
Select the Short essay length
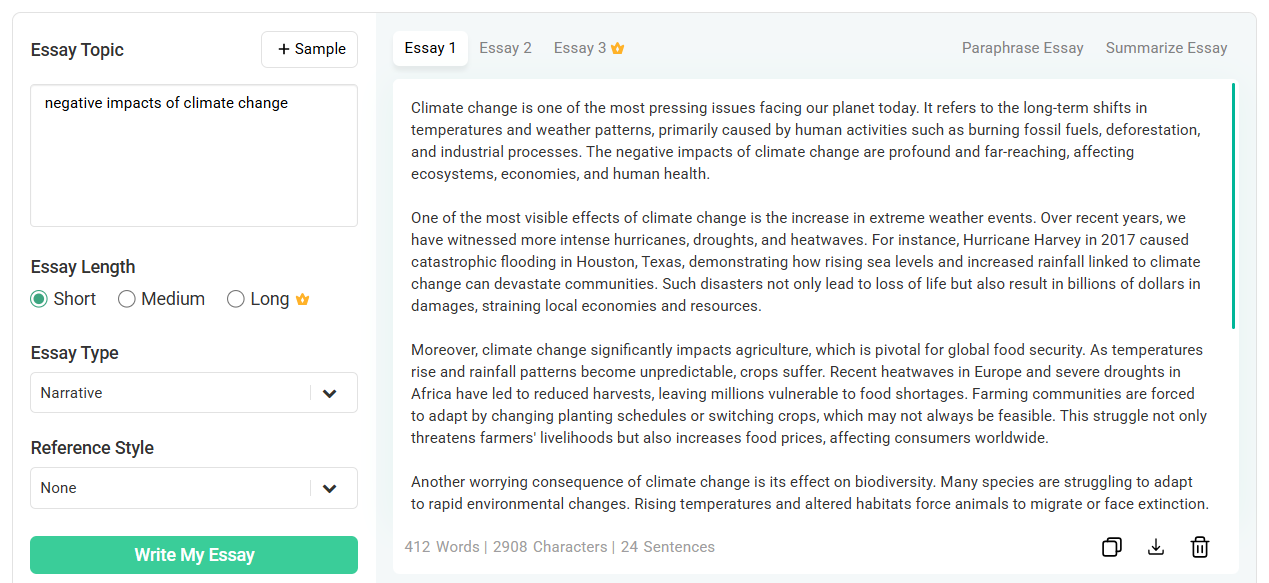[40, 299]
